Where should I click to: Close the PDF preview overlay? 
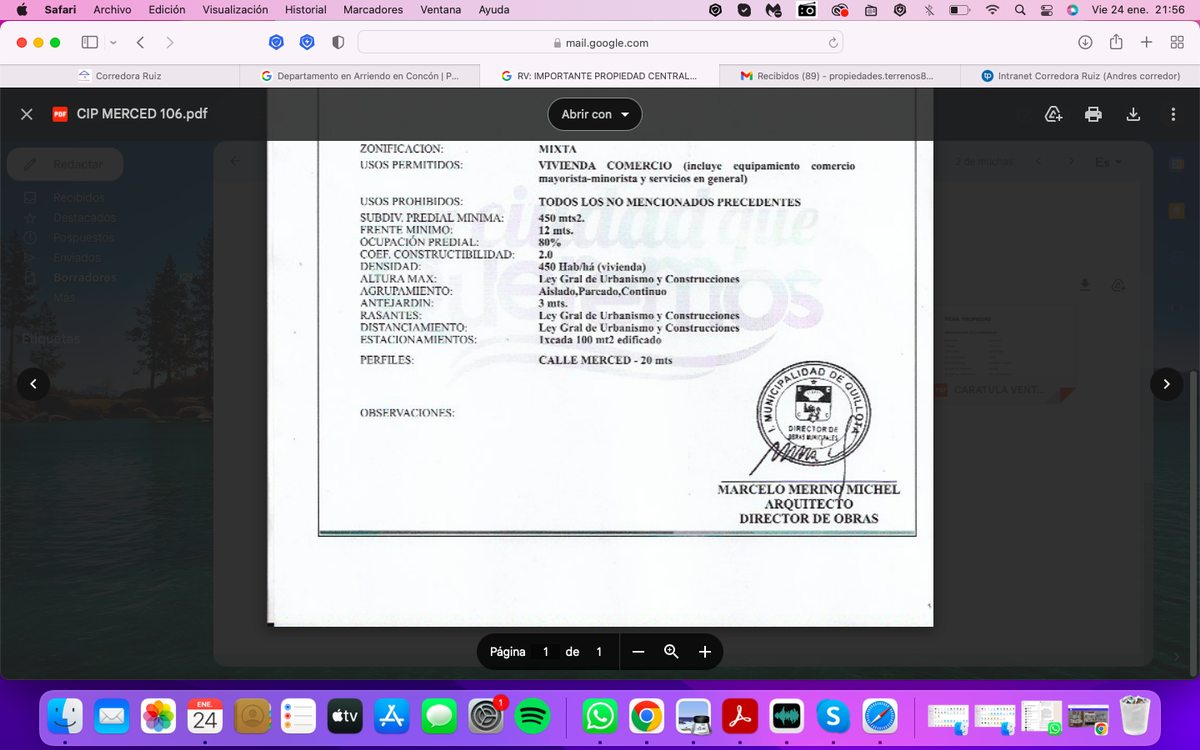click(27, 114)
